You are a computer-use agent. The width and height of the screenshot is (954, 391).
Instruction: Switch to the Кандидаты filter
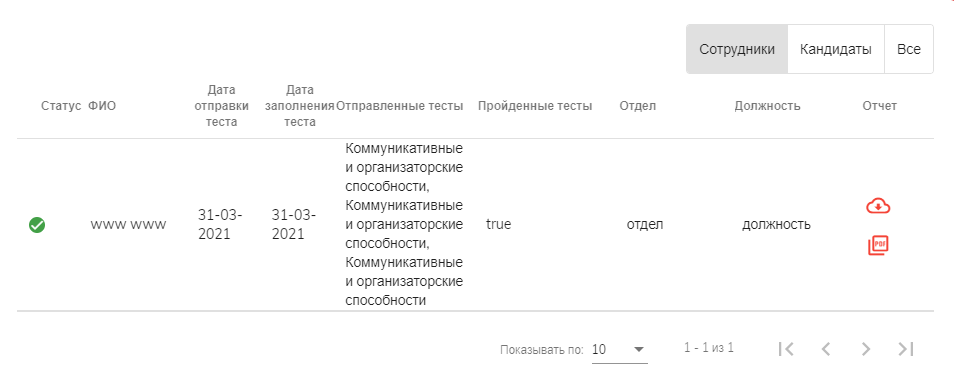835,49
